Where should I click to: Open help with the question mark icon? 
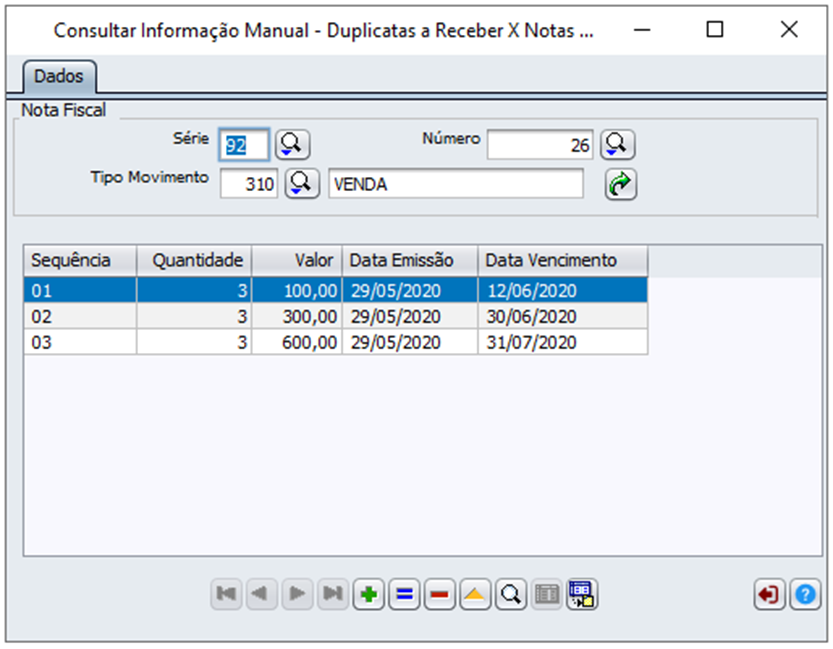(x=805, y=594)
